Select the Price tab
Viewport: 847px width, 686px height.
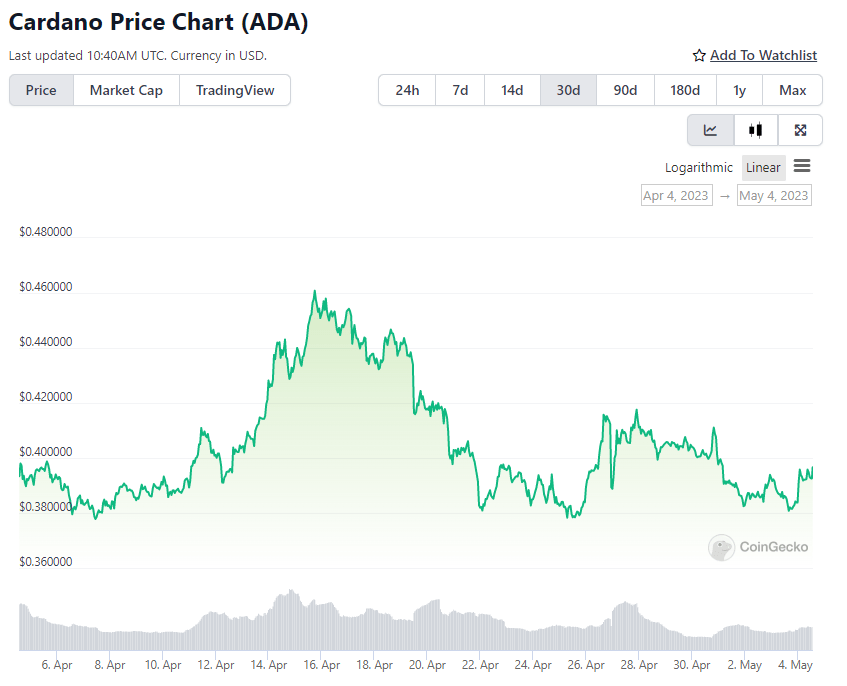point(41,90)
